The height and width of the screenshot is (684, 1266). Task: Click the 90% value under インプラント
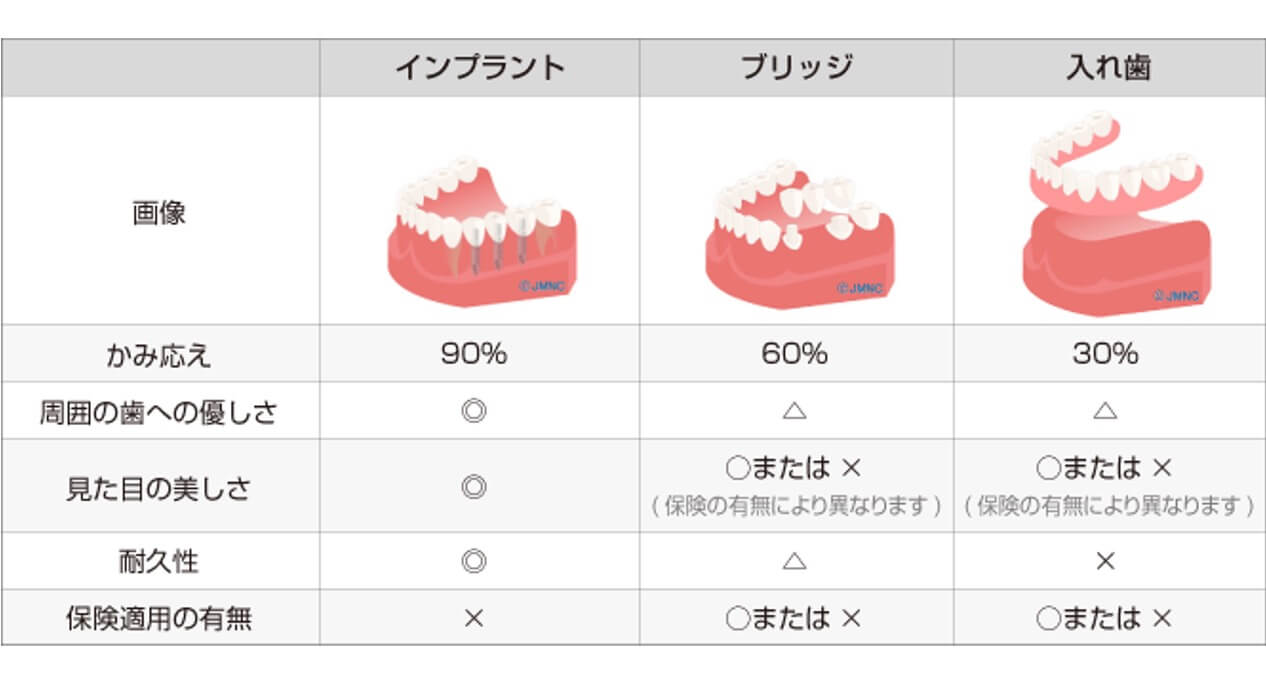pyautogui.click(x=474, y=353)
